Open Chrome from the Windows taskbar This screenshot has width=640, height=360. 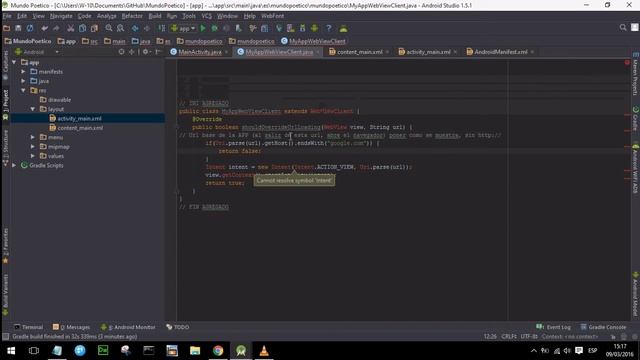click(x=218, y=351)
